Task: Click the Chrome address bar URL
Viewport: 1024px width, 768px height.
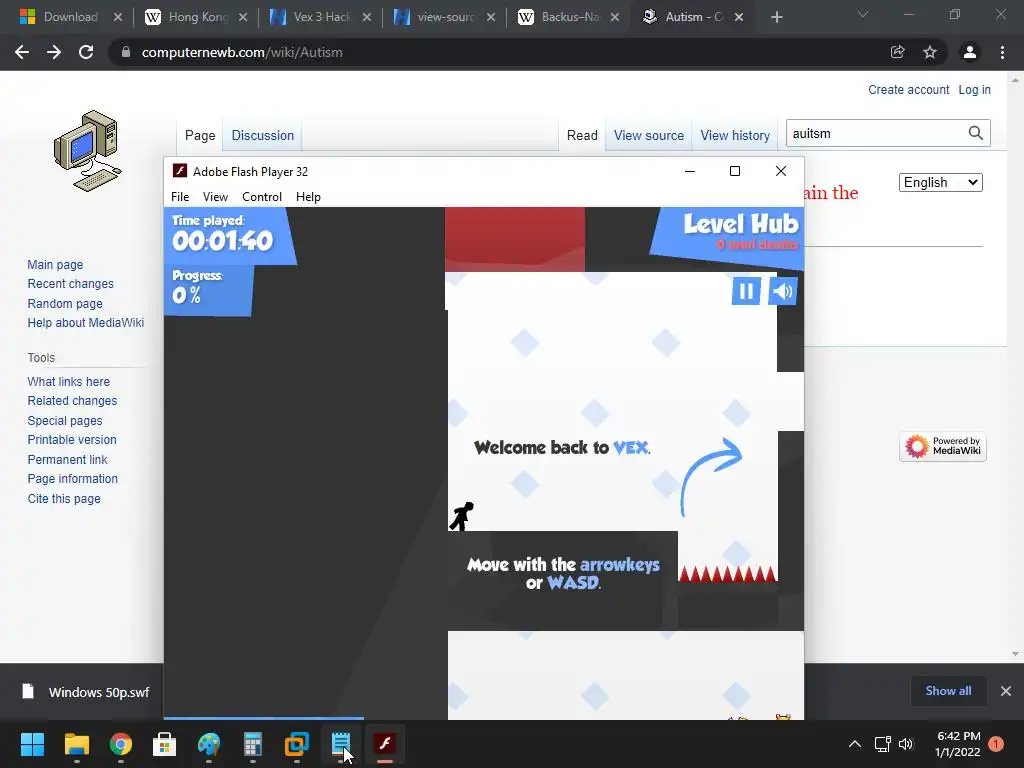Action: (x=242, y=52)
